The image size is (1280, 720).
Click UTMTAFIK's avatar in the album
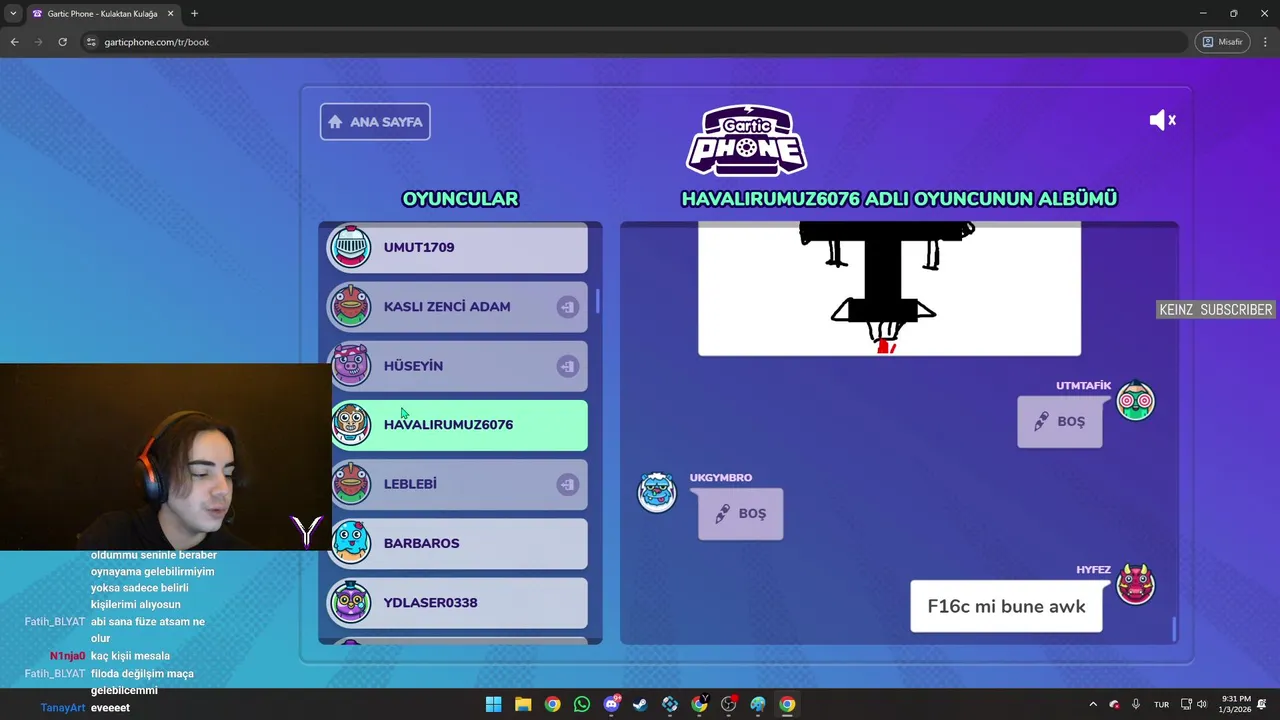pyautogui.click(x=1135, y=401)
